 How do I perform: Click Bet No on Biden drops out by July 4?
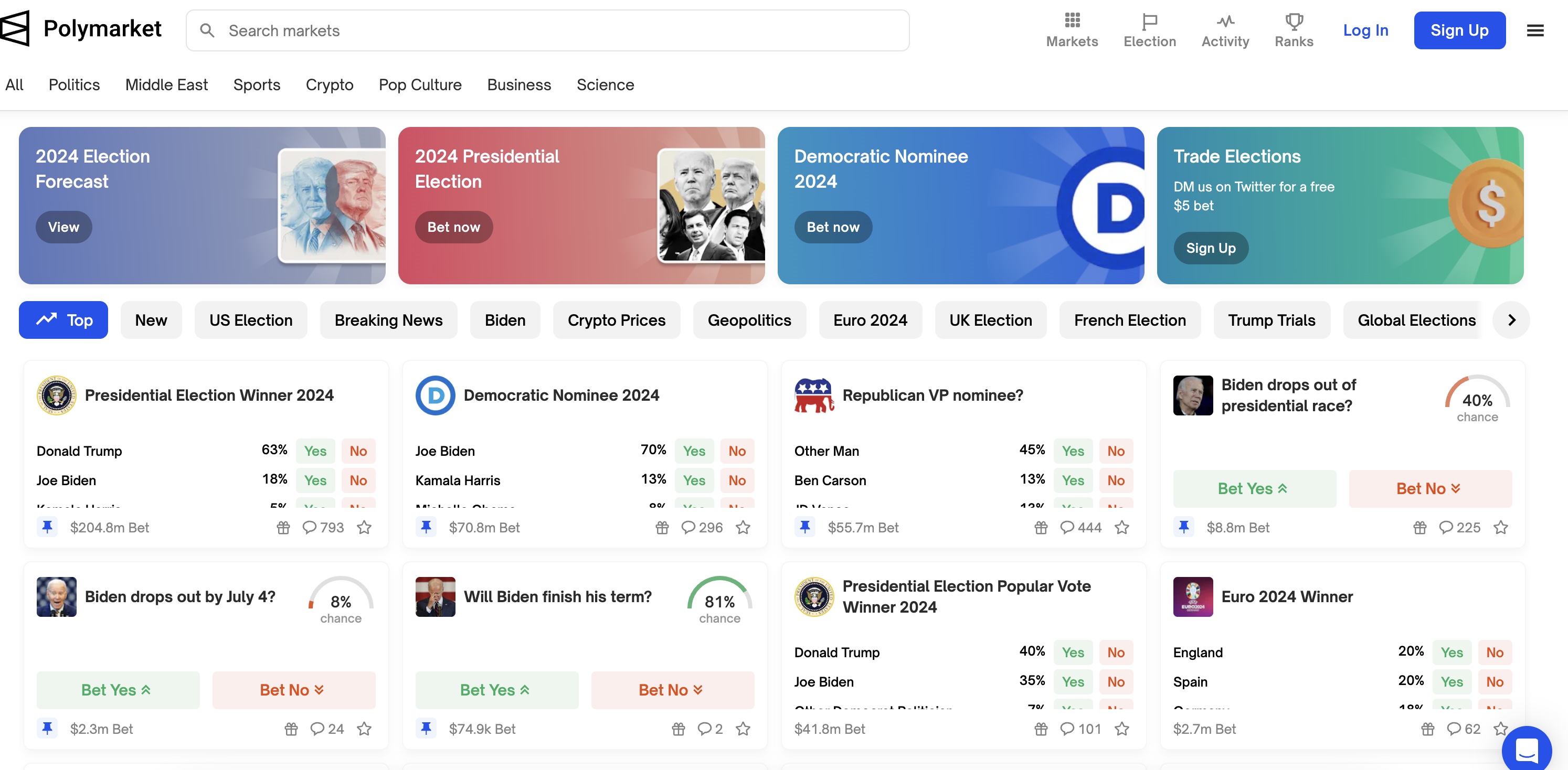(293, 690)
